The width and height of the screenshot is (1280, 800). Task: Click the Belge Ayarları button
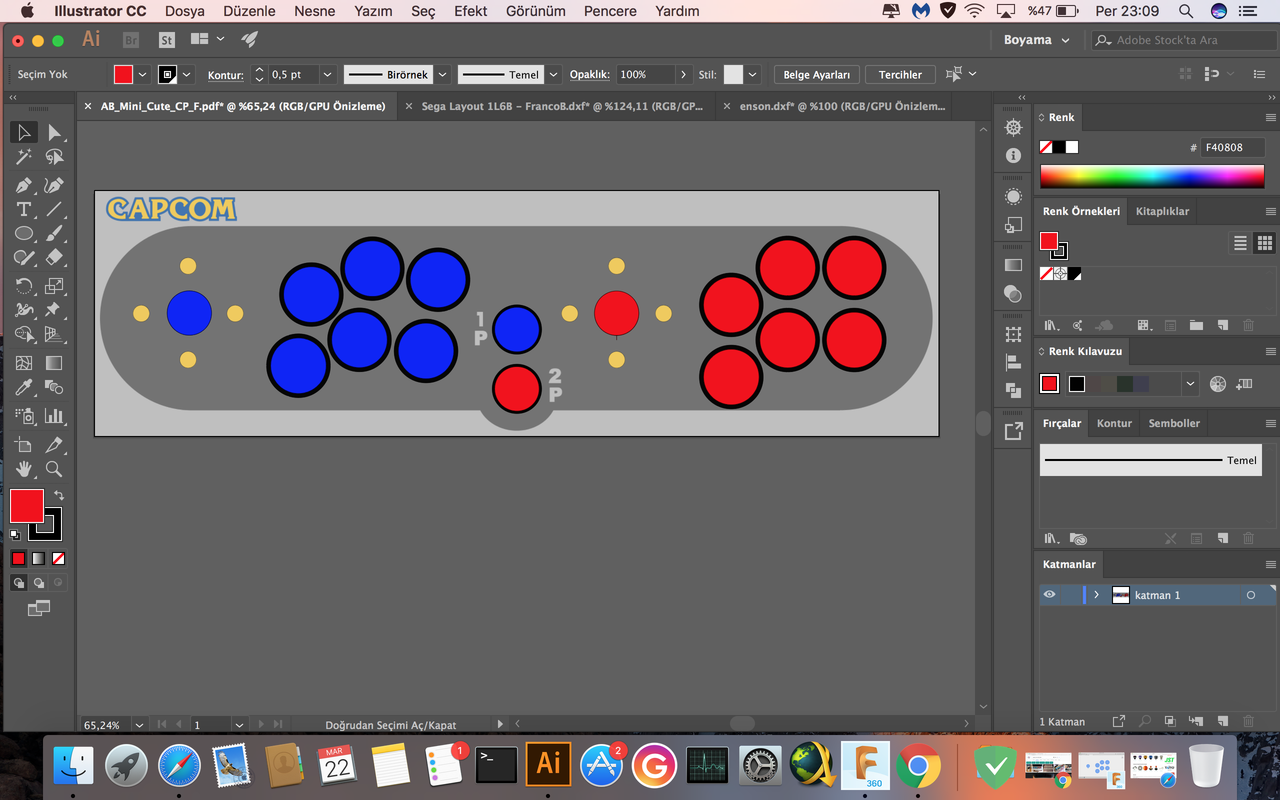(x=816, y=74)
